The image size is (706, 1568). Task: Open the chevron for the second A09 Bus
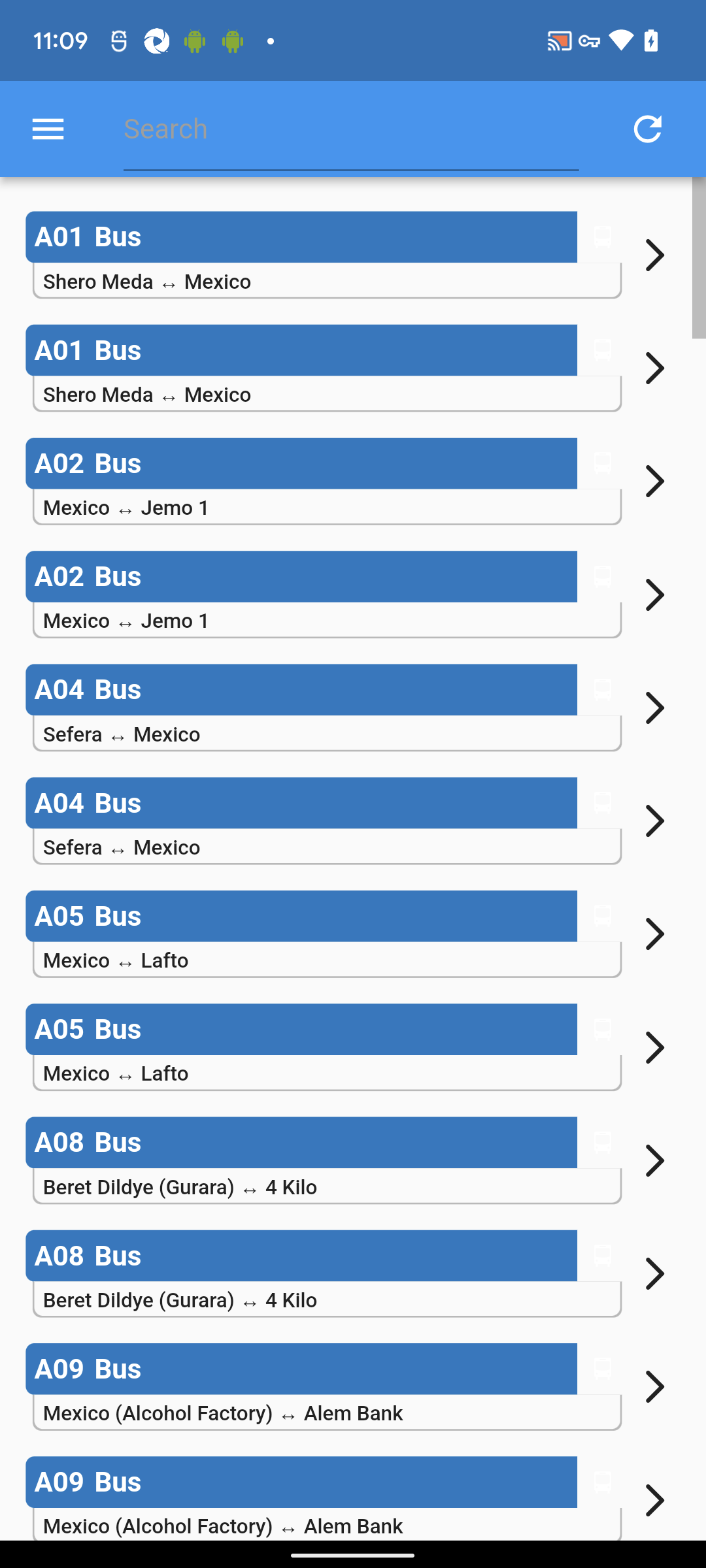[654, 1500]
